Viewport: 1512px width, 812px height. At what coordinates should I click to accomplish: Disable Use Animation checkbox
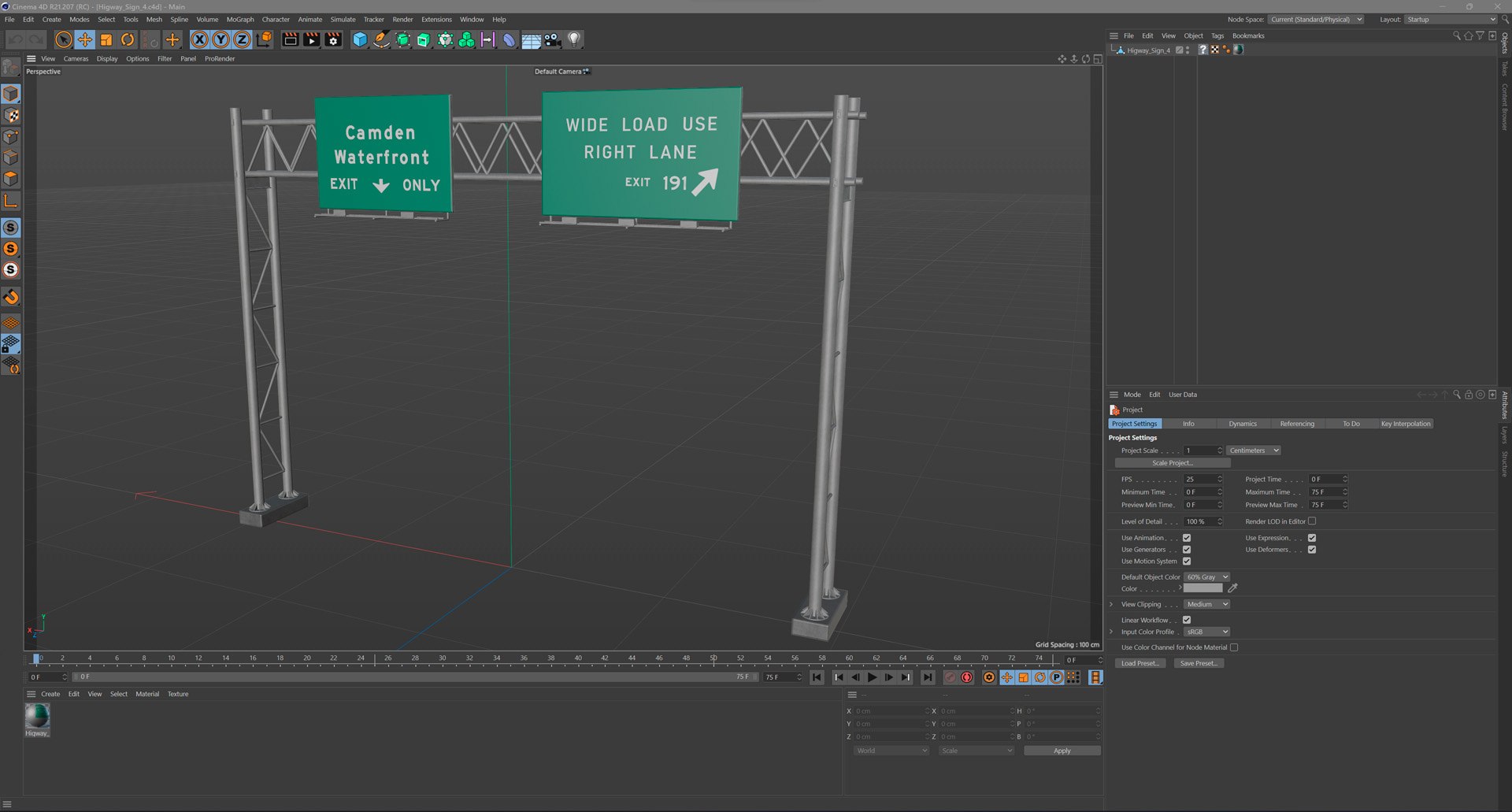coord(1187,538)
